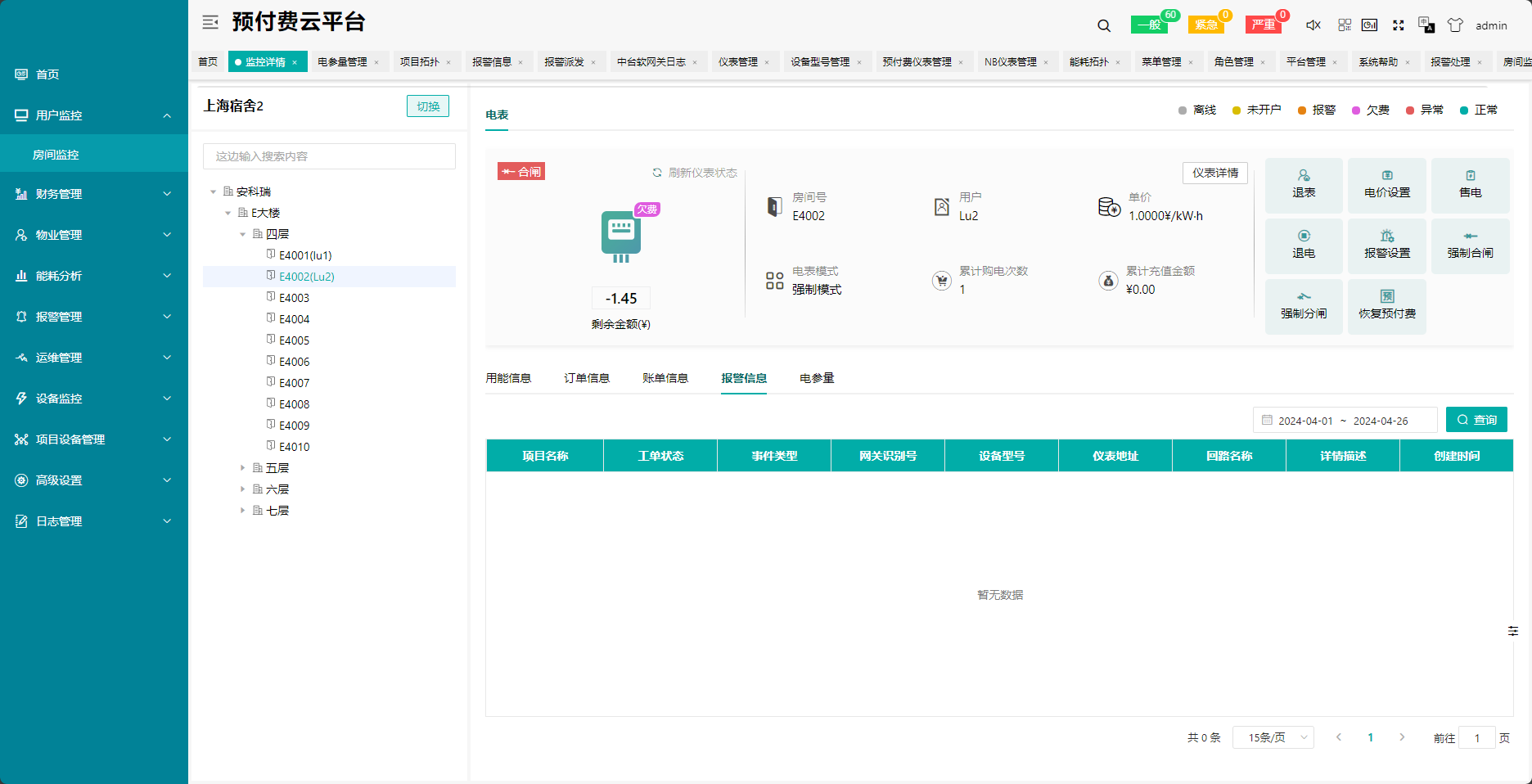1532x784 pixels.
Task: Click the 查询 search button
Action: coord(1476,420)
